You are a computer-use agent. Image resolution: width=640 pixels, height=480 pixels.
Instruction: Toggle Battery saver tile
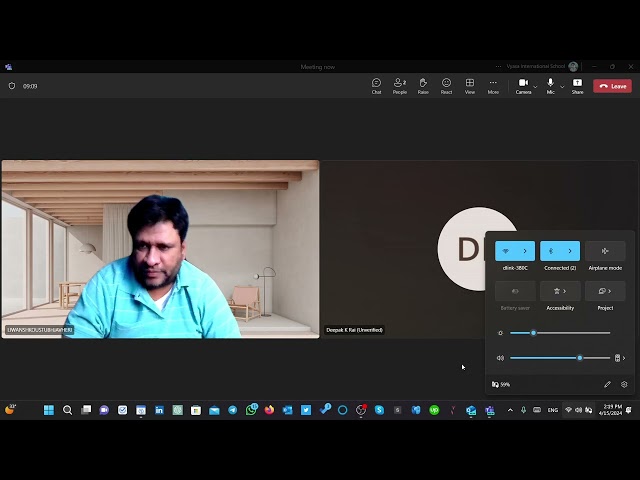(515, 291)
